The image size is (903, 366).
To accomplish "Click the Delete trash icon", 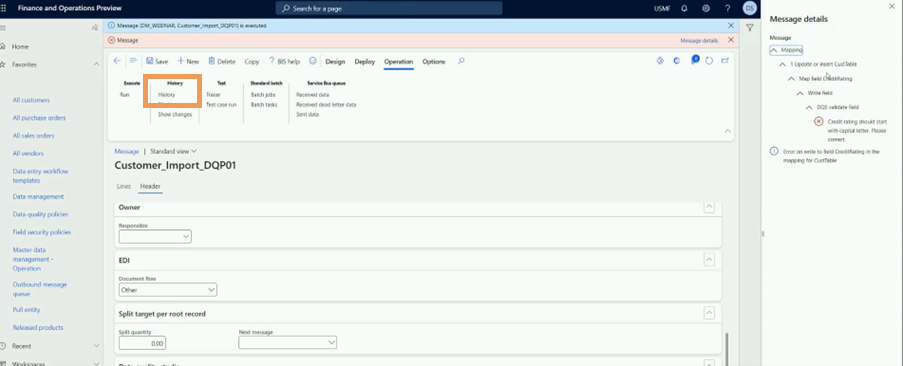I will [222, 61].
